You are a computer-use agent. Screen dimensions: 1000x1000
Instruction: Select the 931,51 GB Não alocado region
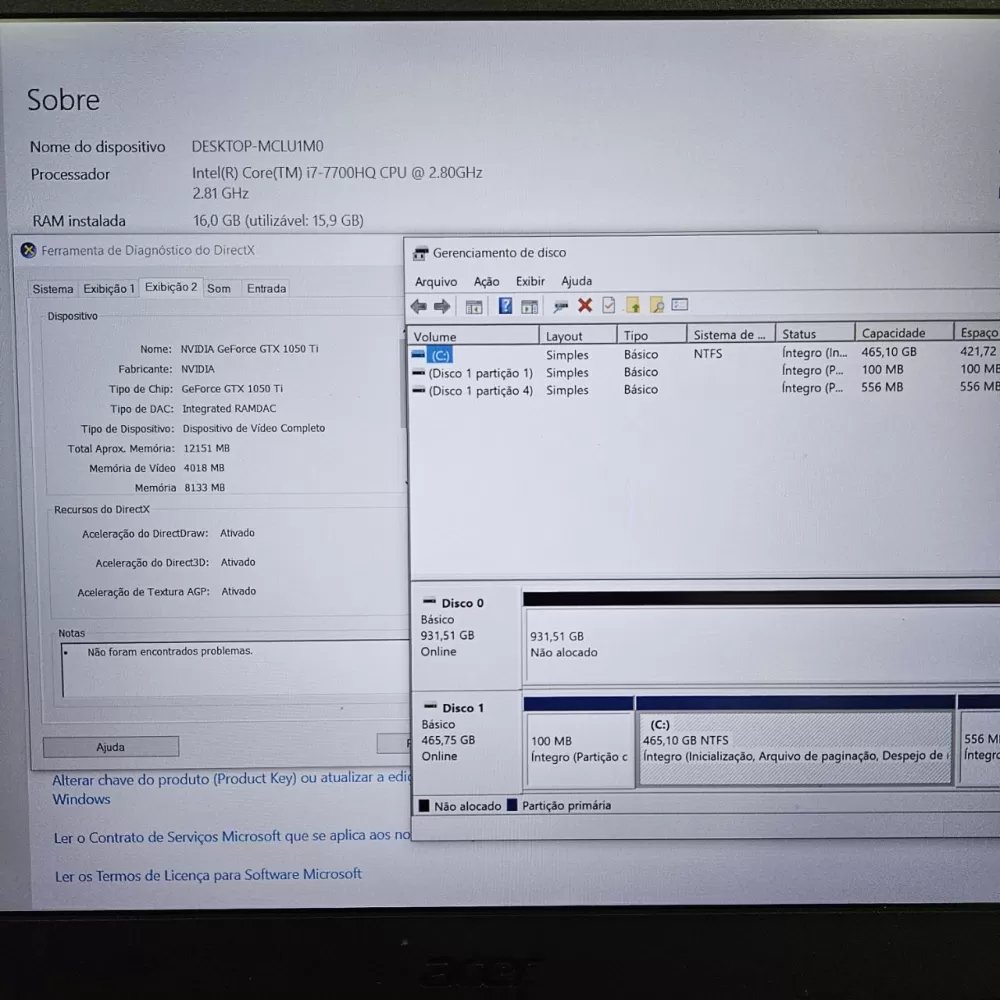pos(761,644)
